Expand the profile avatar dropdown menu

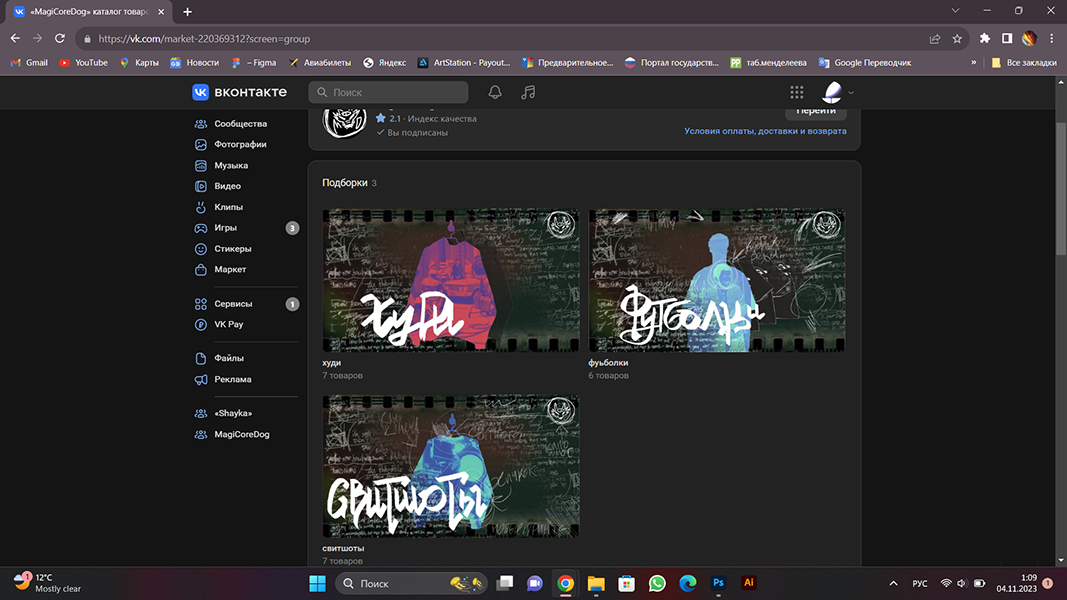point(837,92)
